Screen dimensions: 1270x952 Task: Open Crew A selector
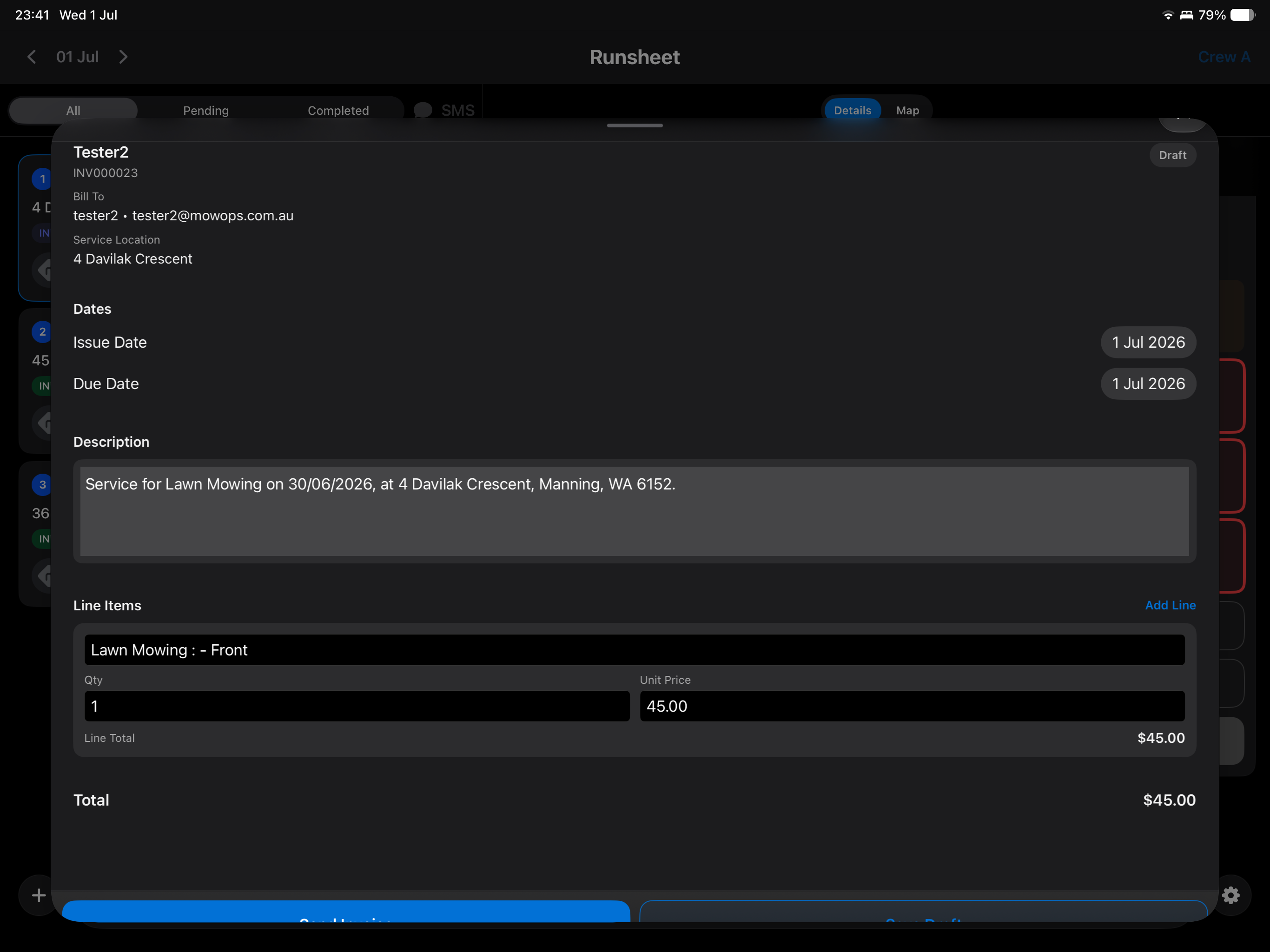1224,57
